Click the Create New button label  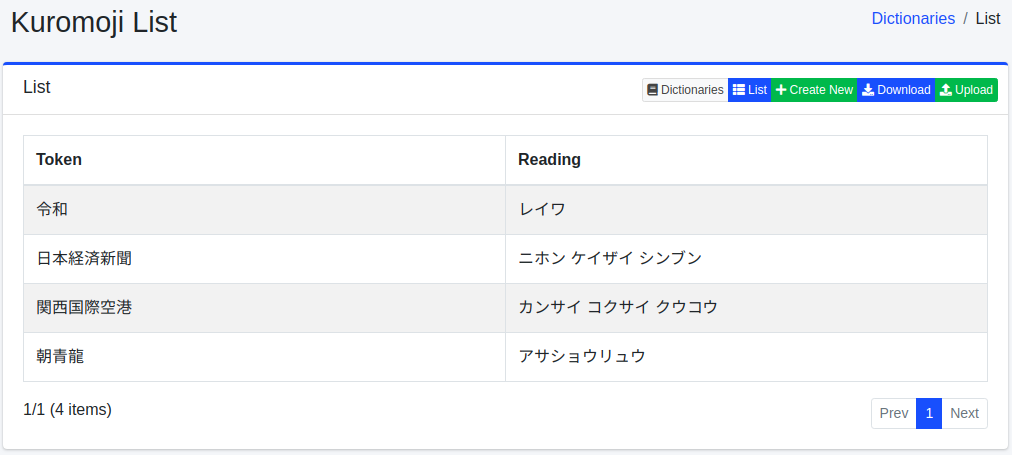(821, 90)
